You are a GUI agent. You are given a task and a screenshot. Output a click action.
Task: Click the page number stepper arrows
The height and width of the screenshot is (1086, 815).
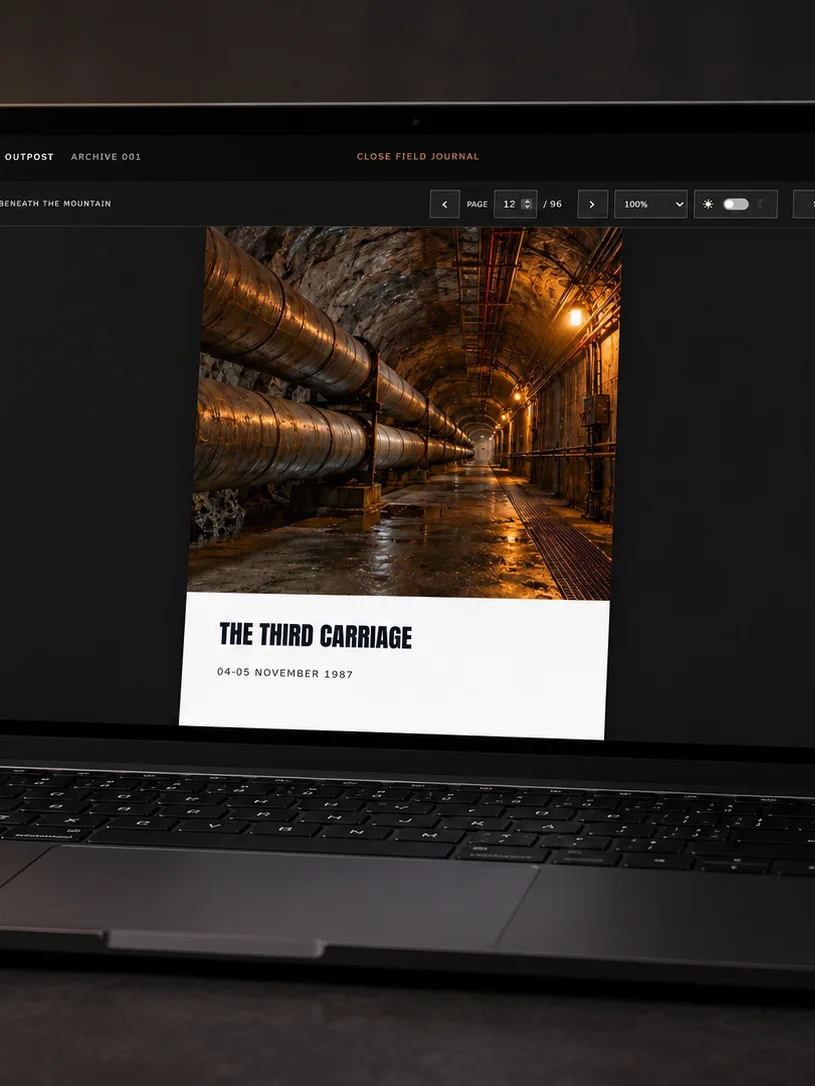(527, 204)
